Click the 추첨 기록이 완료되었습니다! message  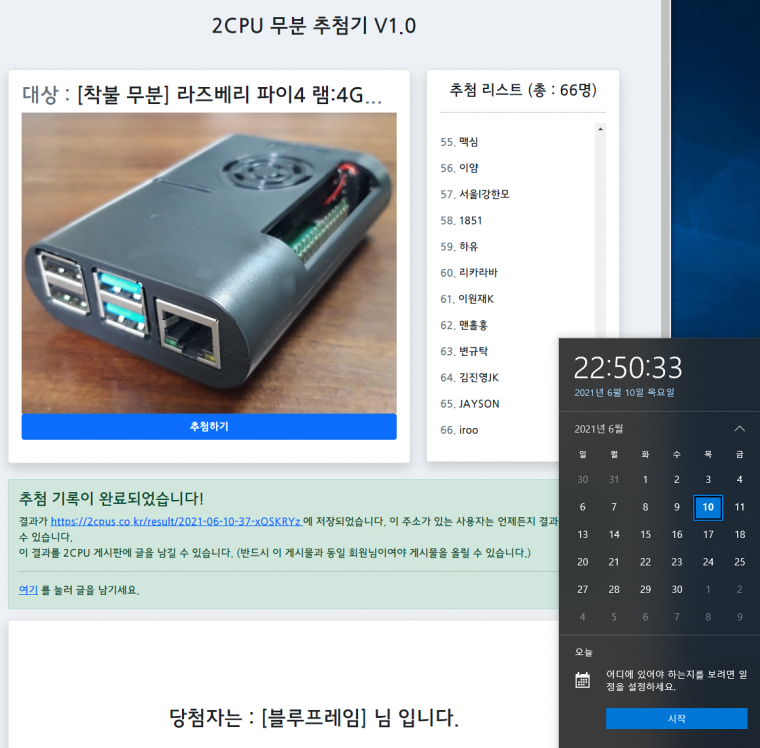(x=111, y=498)
